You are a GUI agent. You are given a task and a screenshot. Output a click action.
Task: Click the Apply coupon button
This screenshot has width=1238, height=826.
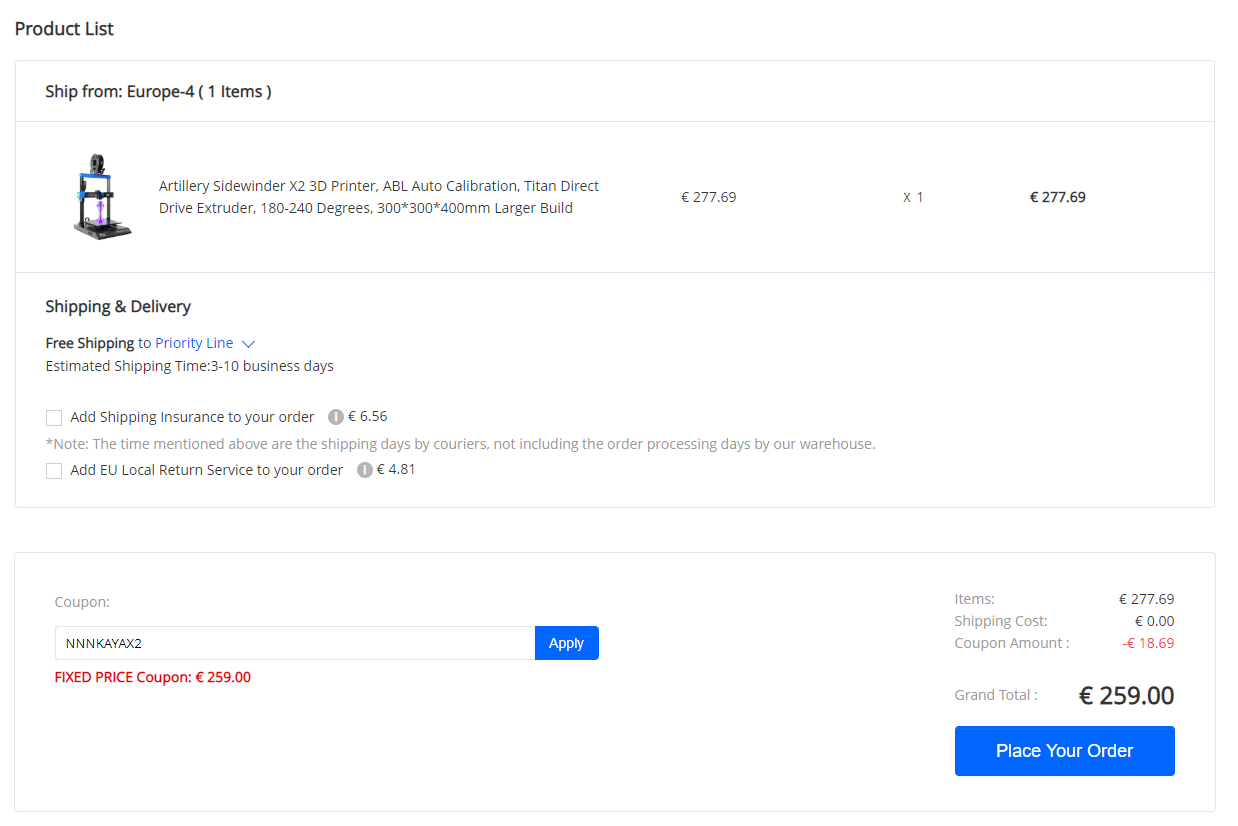[x=566, y=643]
